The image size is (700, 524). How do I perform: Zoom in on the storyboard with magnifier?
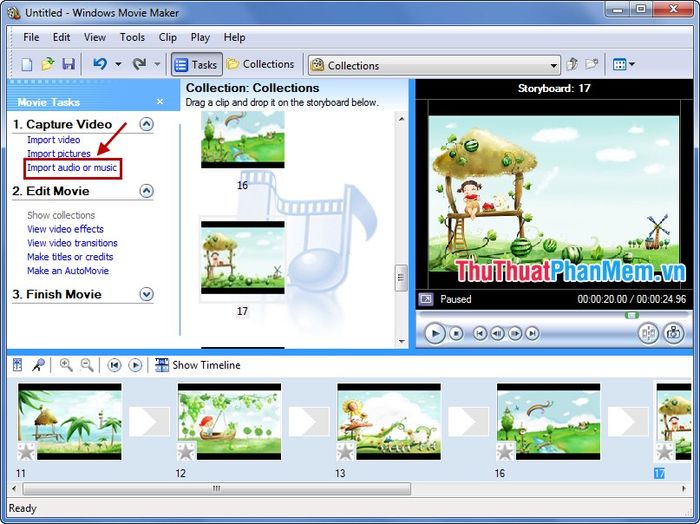pyautogui.click(x=66, y=366)
